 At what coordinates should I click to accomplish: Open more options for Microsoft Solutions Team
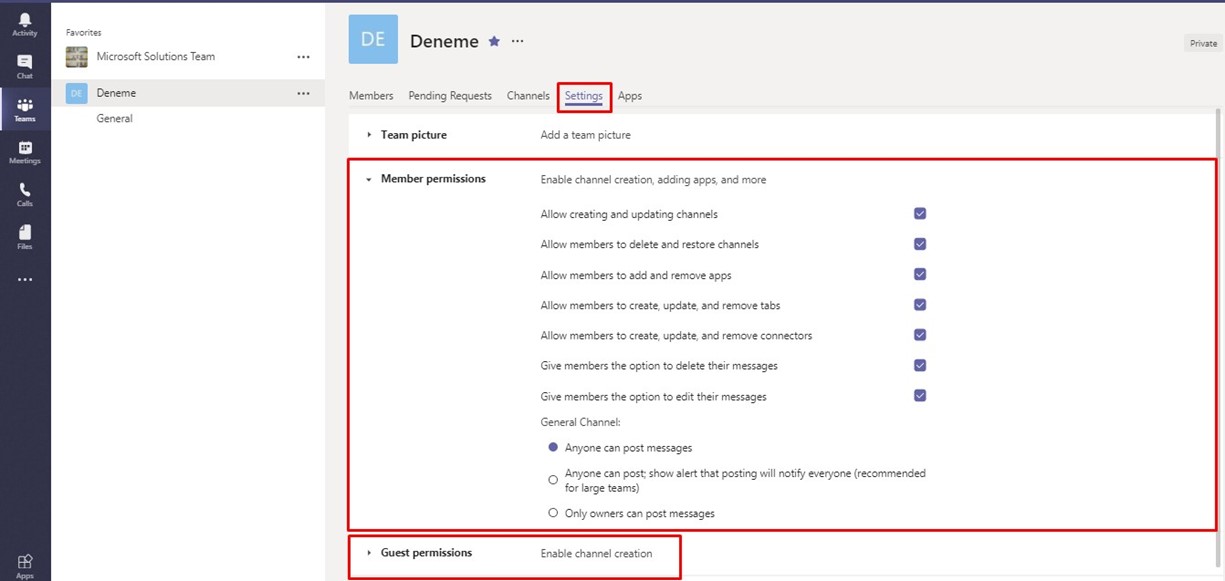coord(303,57)
